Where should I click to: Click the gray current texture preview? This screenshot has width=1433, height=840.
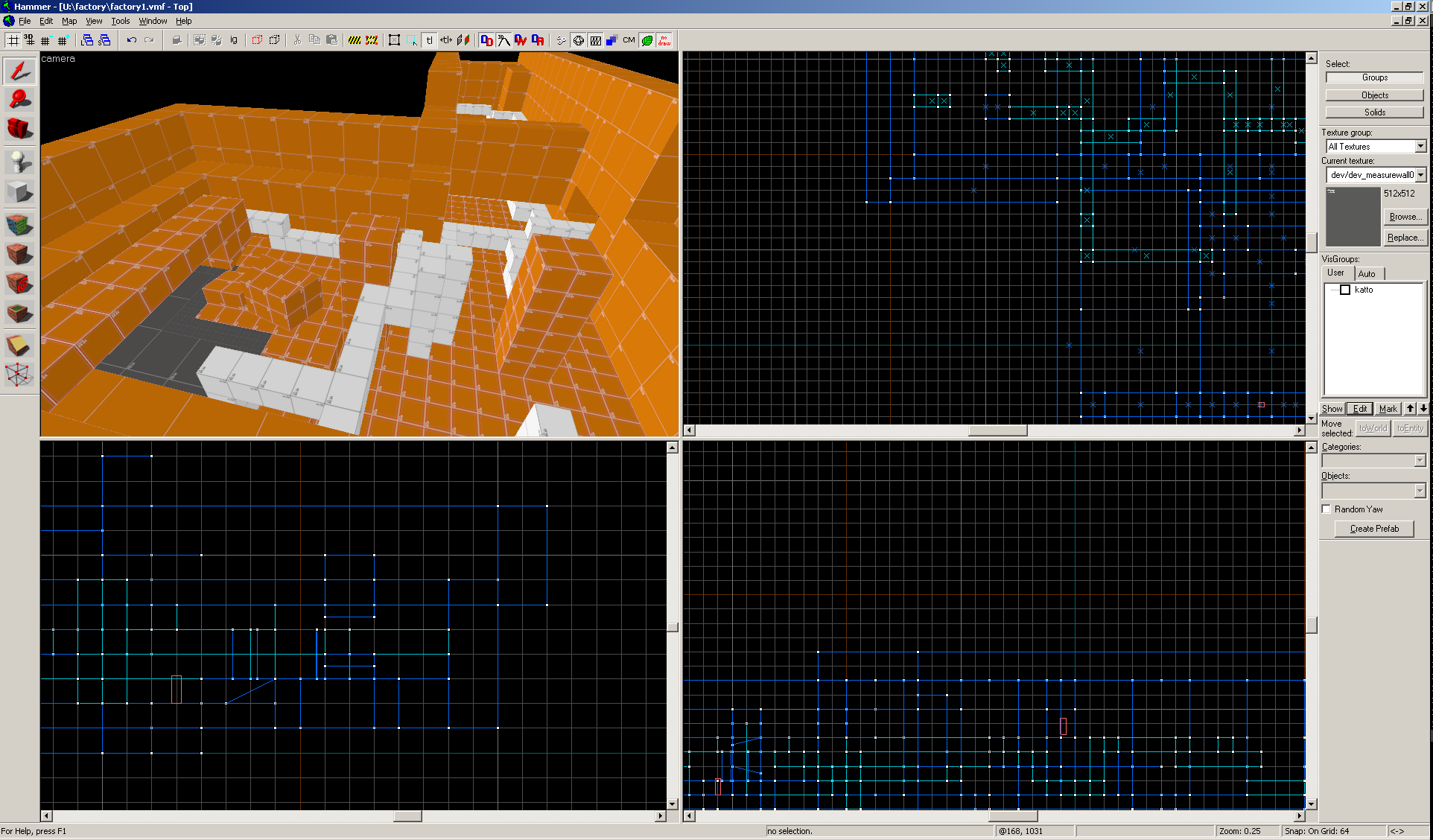click(1353, 217)
